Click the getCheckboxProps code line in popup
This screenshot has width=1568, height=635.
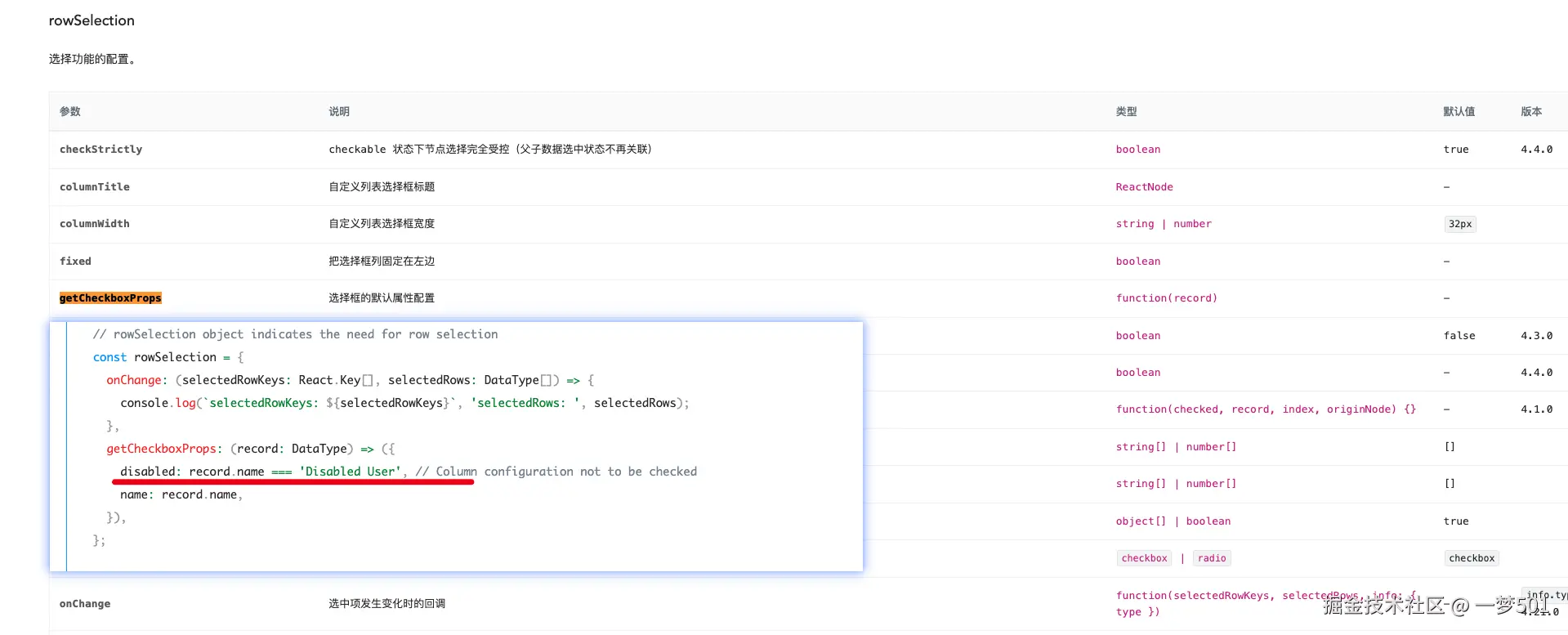(251, 449)
